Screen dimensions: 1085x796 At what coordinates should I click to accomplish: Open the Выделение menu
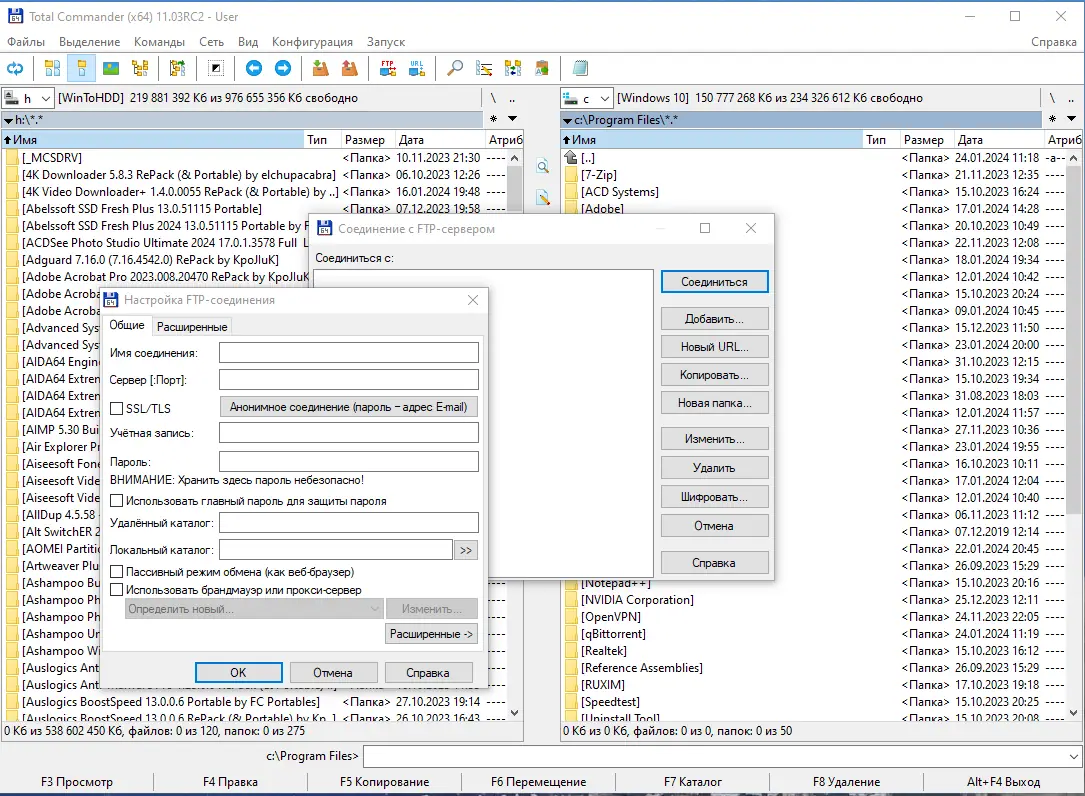point(89,42)
